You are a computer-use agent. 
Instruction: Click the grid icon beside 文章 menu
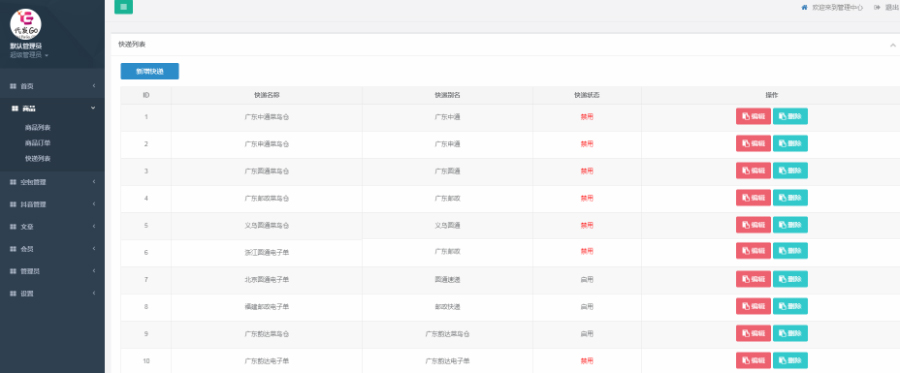tap(13, 227)
